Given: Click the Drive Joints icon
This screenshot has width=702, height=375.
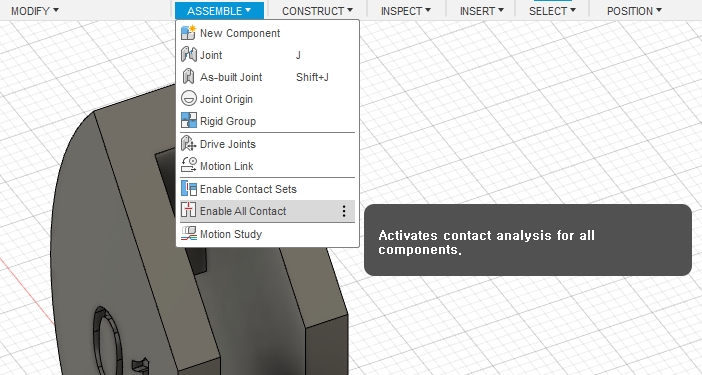Looking at the screenshot, I should pyautogui.click(x=188, y=144).
